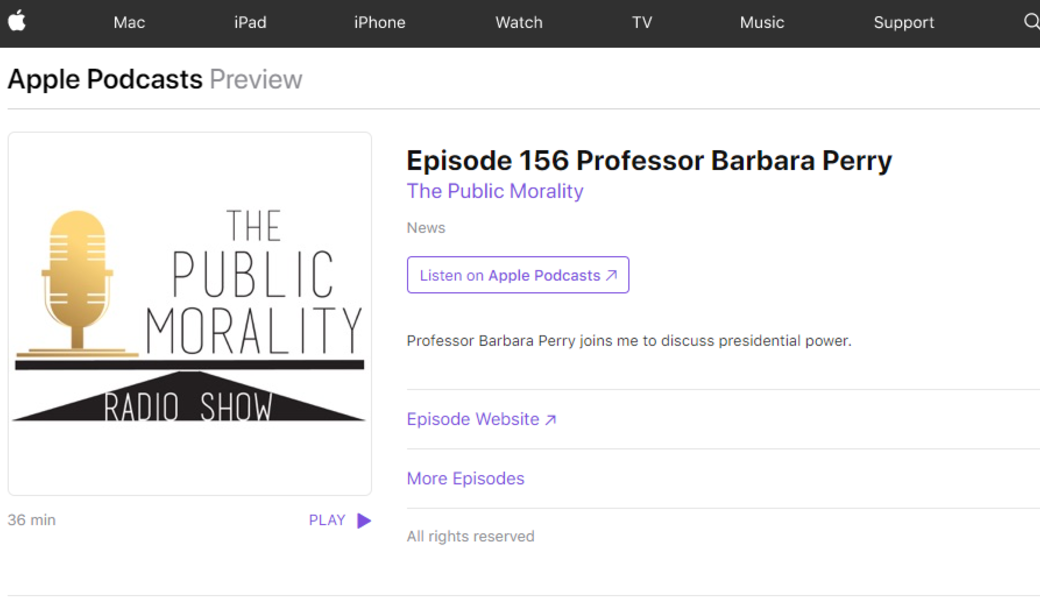Open the Support page
This screenshot has height=602, width=1040.
coord(903,23)
